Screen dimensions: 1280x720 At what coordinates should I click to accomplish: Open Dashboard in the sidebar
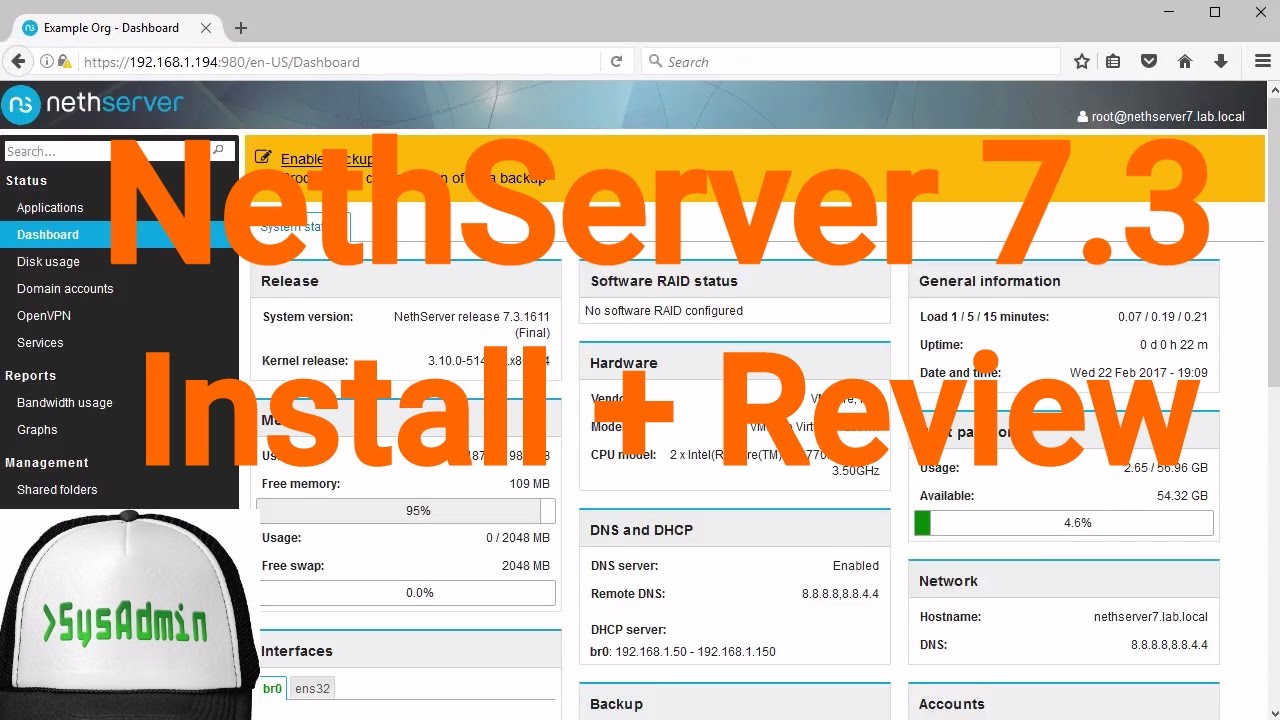tap(48, 235)
